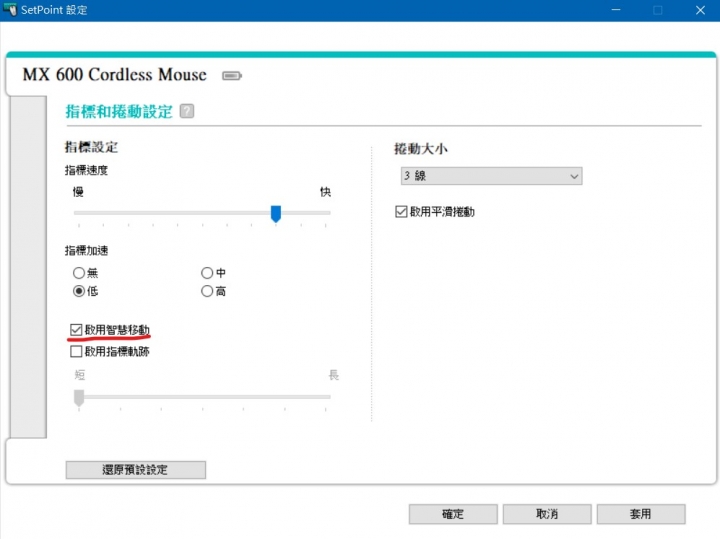Click the SetPoint title bar app icon
Viewport: 720px width, 539px height.
click(10, 9)
